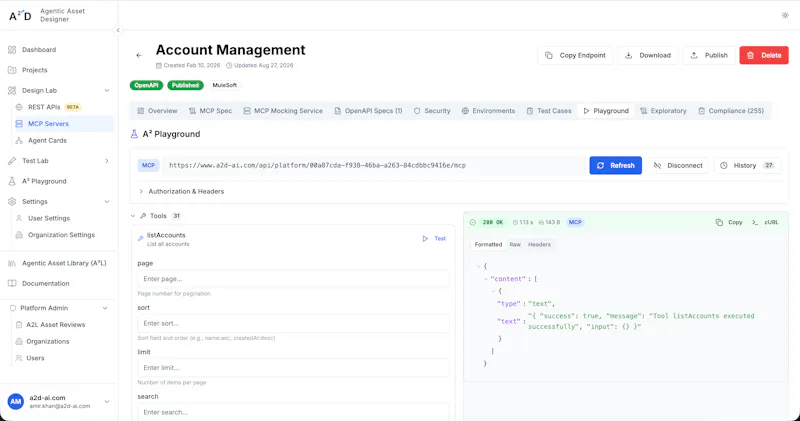Screen dimensions: 800x421
Task: Click the blue Refresh button
Action: click(x=615, y=165)
